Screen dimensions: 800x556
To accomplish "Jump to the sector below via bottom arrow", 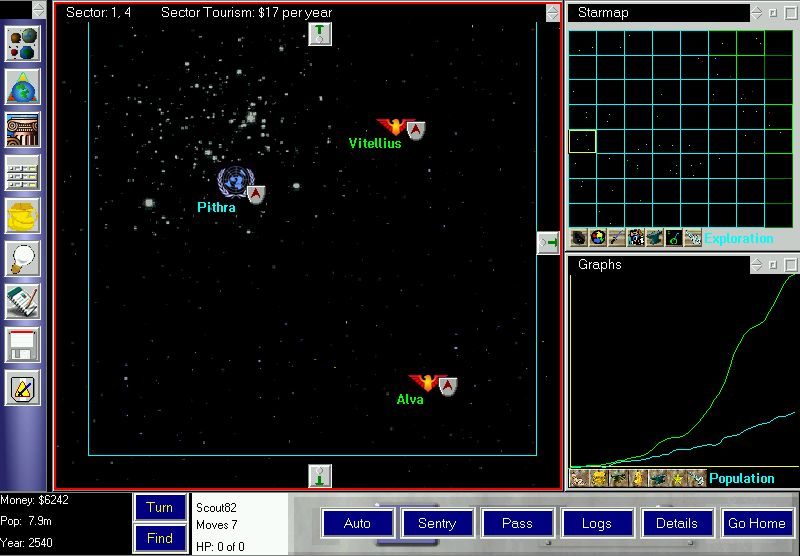I will coord(320,475).
